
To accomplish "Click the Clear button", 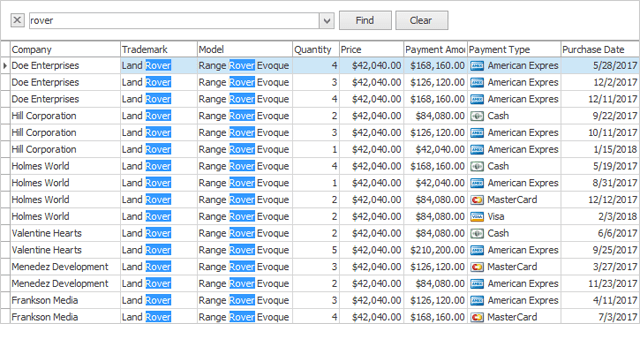I will 421,20.
